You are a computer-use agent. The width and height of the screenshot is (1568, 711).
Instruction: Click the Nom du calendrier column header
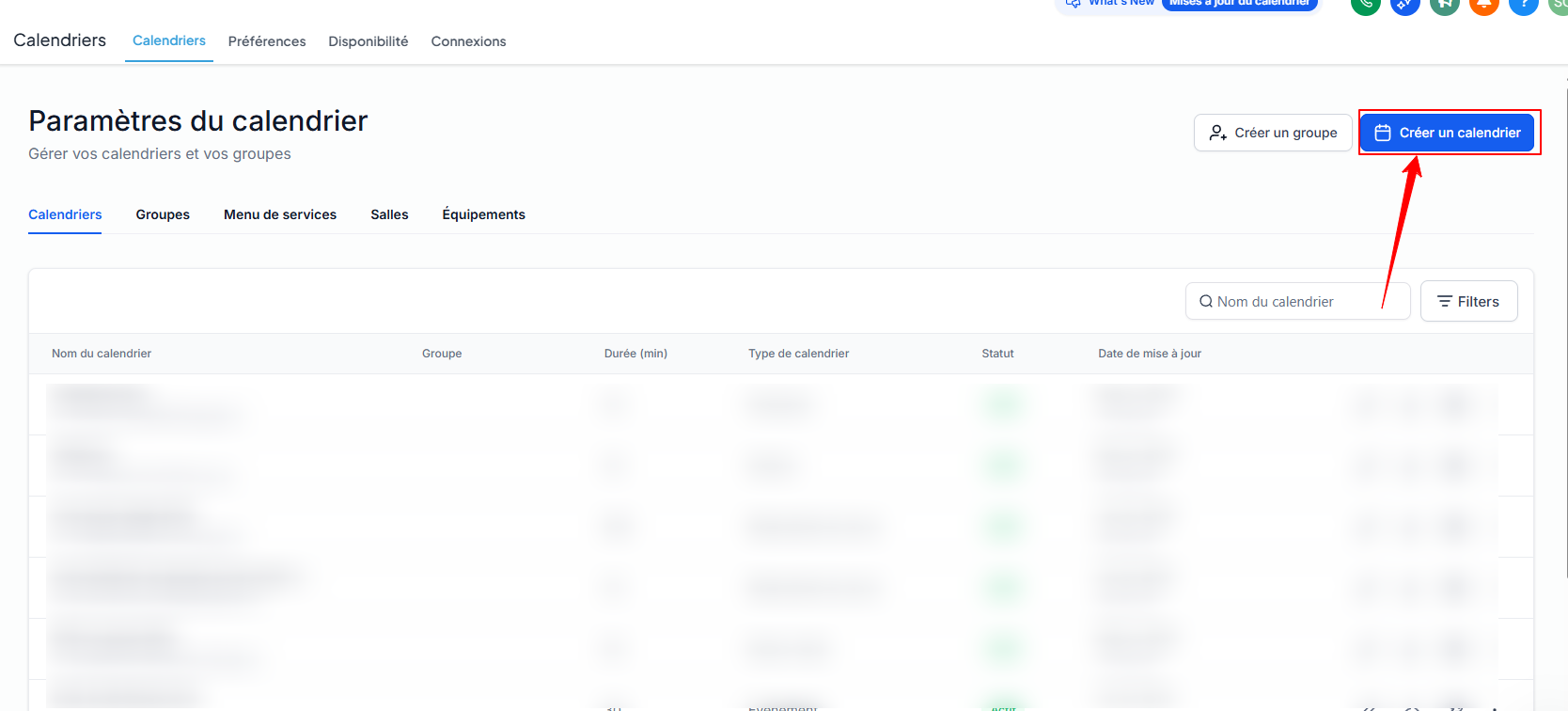tap(102, 354)
